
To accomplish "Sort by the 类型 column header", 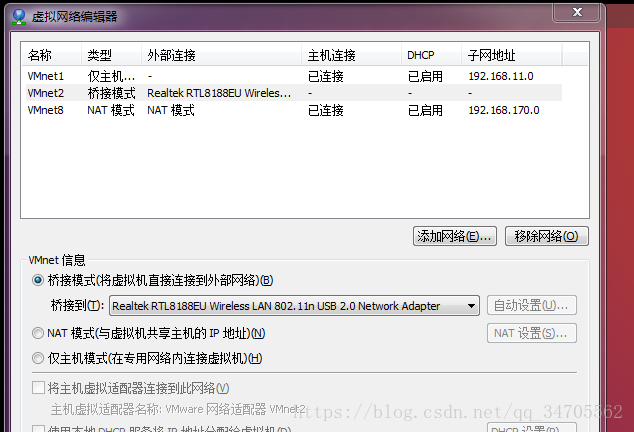I will point(111,55).
